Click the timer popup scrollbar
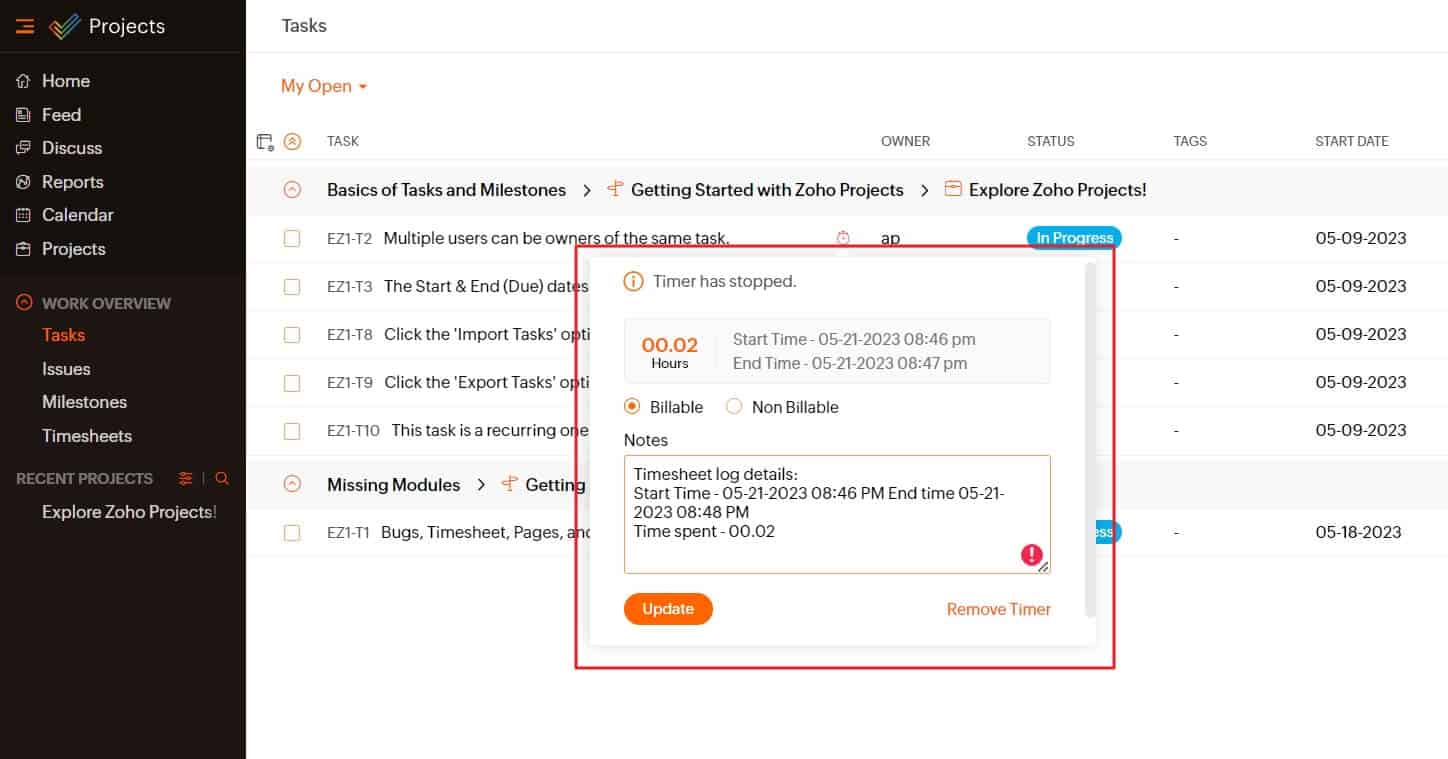Screen dimensions: 1448x759 [1091, 440]
